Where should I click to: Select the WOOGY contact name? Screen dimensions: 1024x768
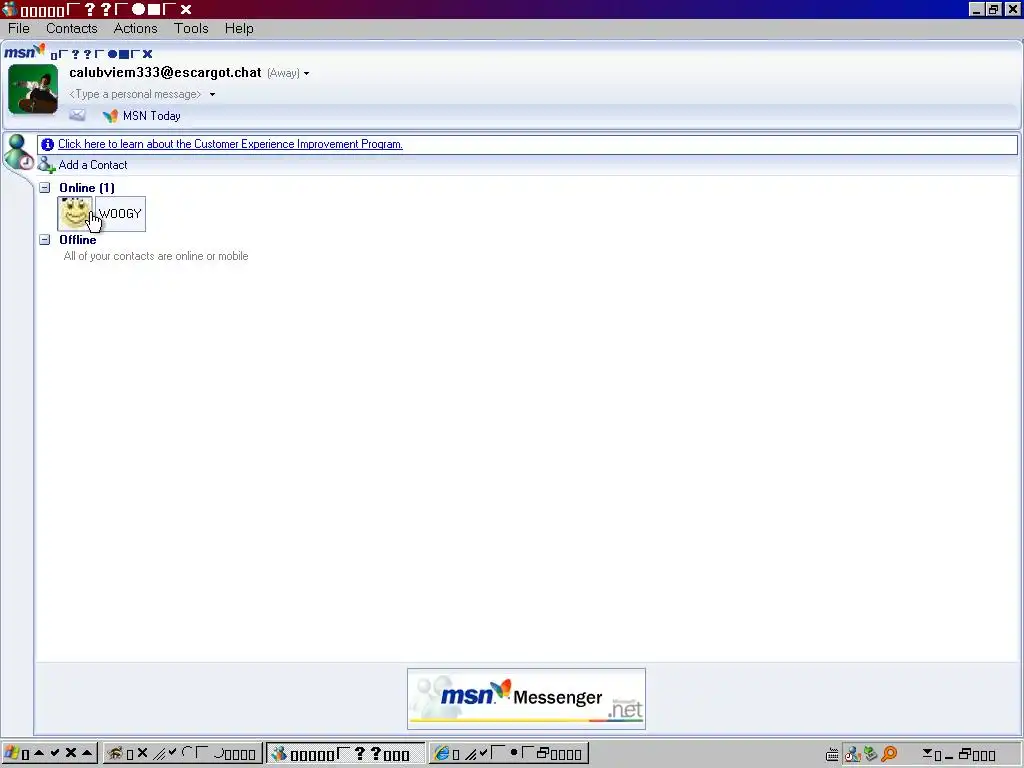tap(120, 214)
